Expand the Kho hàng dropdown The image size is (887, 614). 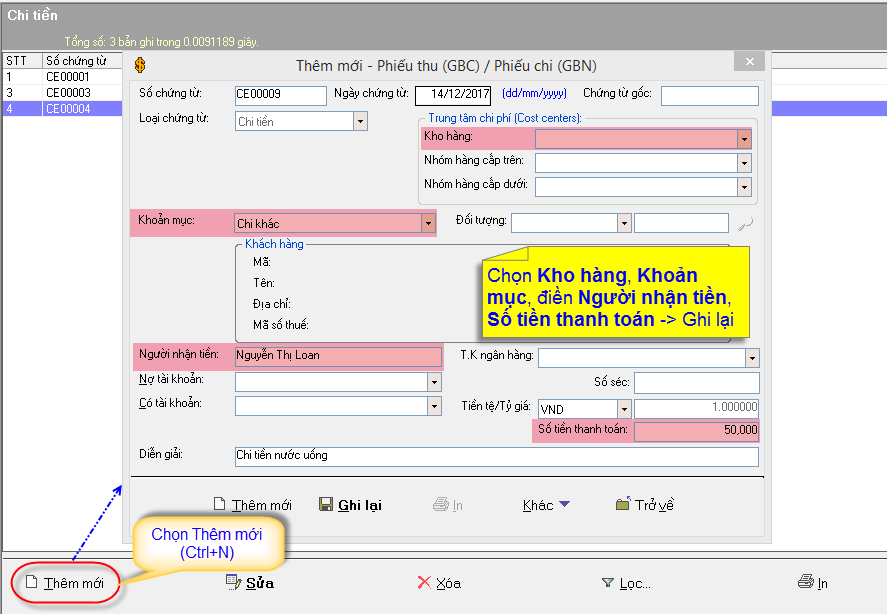744,138
